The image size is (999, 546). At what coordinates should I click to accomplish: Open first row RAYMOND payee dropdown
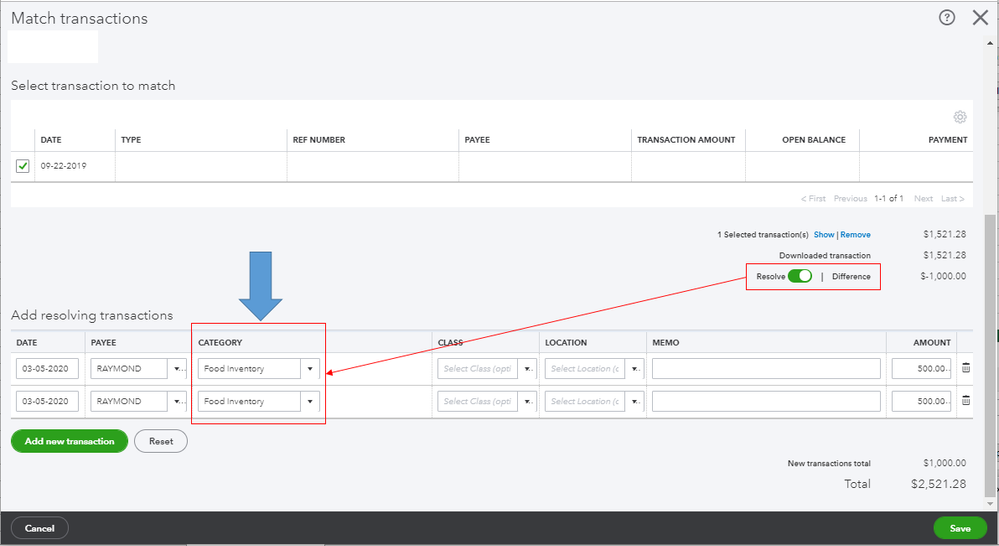pyautogui.click(x=176, y=369)
